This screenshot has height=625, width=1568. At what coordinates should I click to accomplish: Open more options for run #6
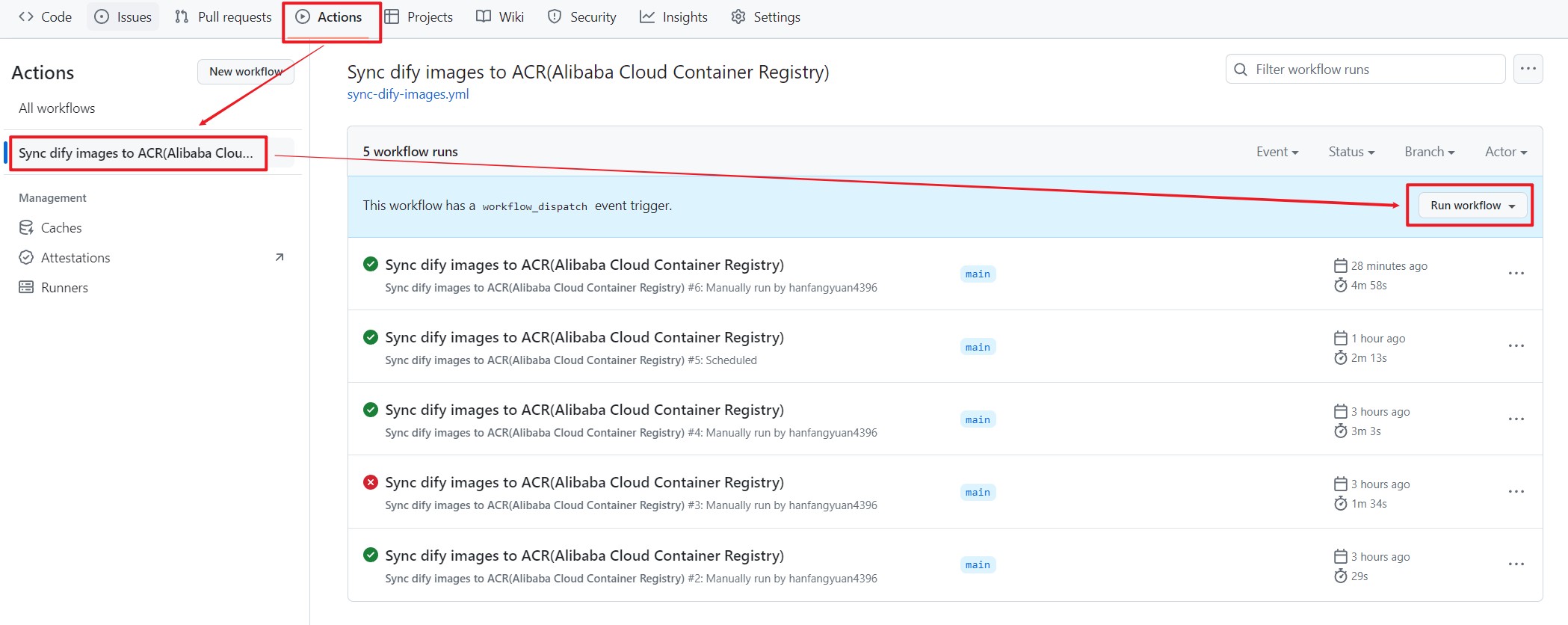1516,274
